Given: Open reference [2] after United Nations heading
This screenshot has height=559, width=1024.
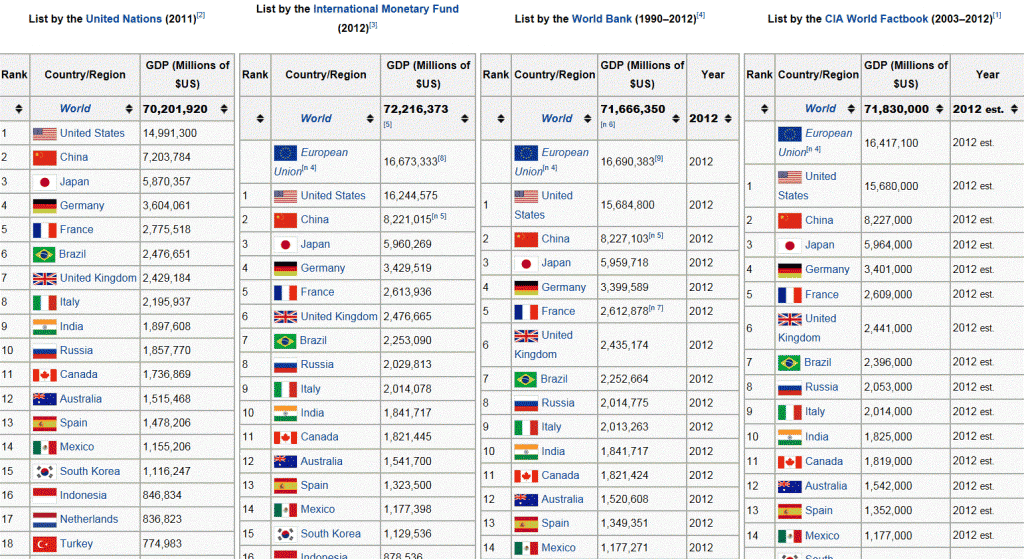Looking at the screenshot, I should pyautogui.click(x=201, y=15).
